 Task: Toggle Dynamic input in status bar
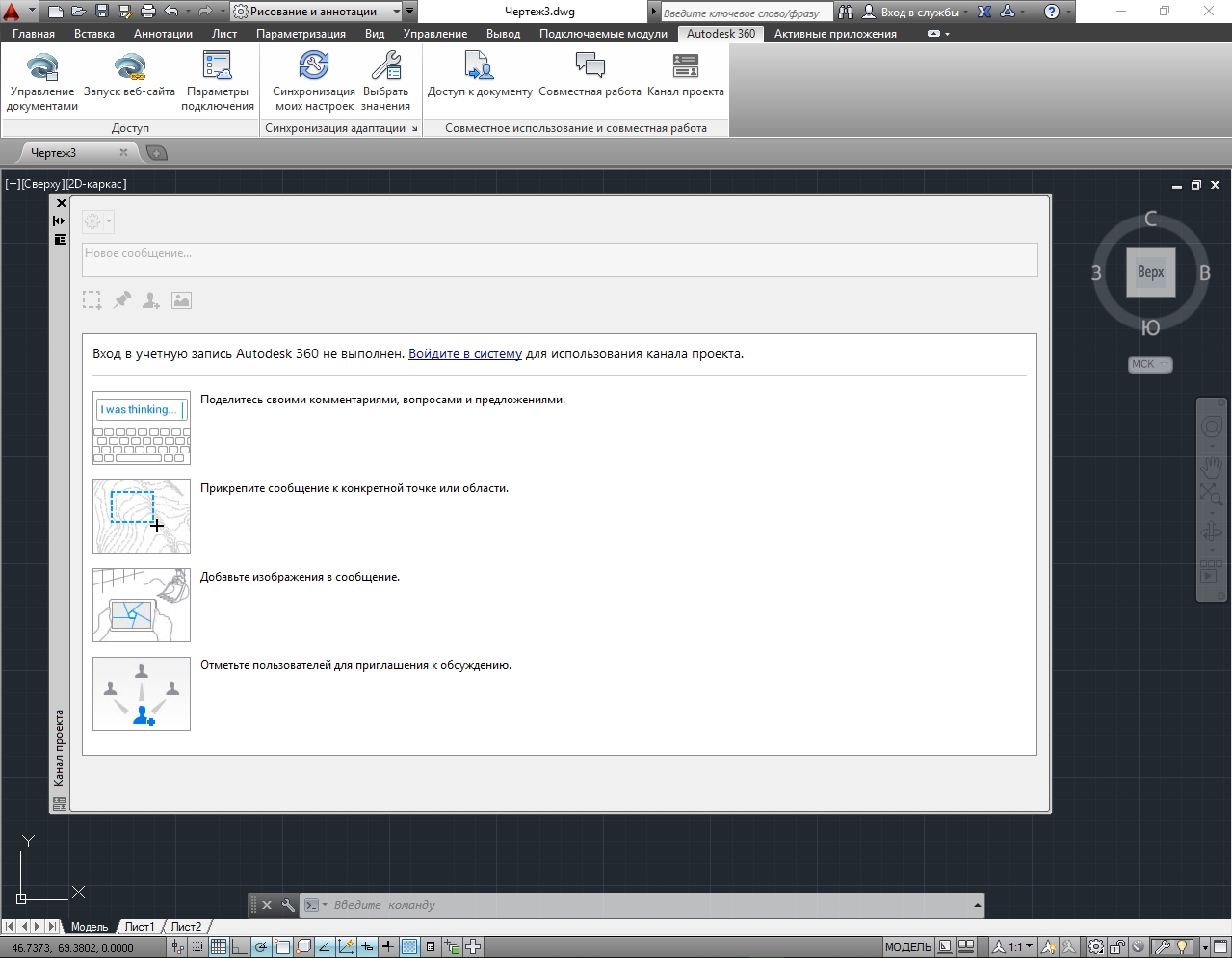367,946
